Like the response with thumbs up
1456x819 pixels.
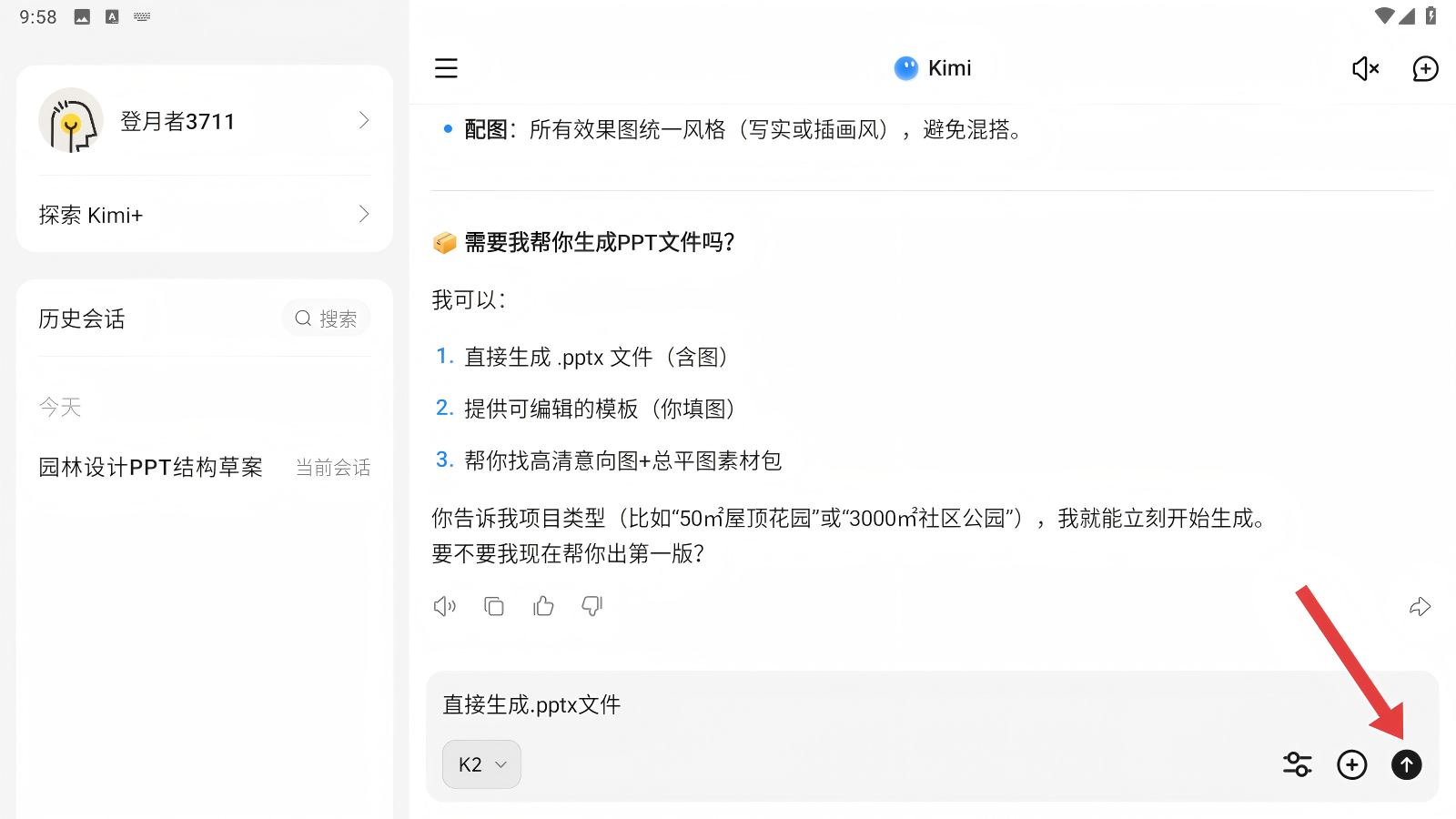coord(543,606)
